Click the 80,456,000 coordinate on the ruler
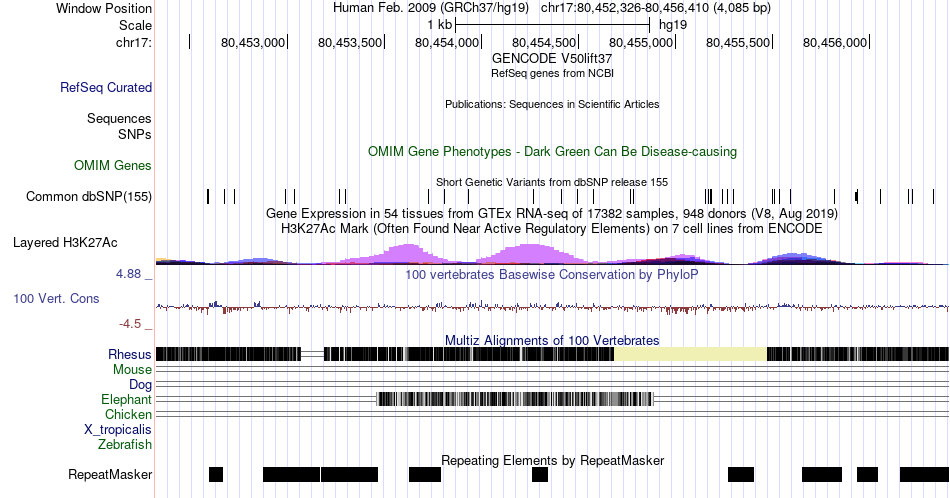This screenshot has width=950, height=498. (835, 42)
